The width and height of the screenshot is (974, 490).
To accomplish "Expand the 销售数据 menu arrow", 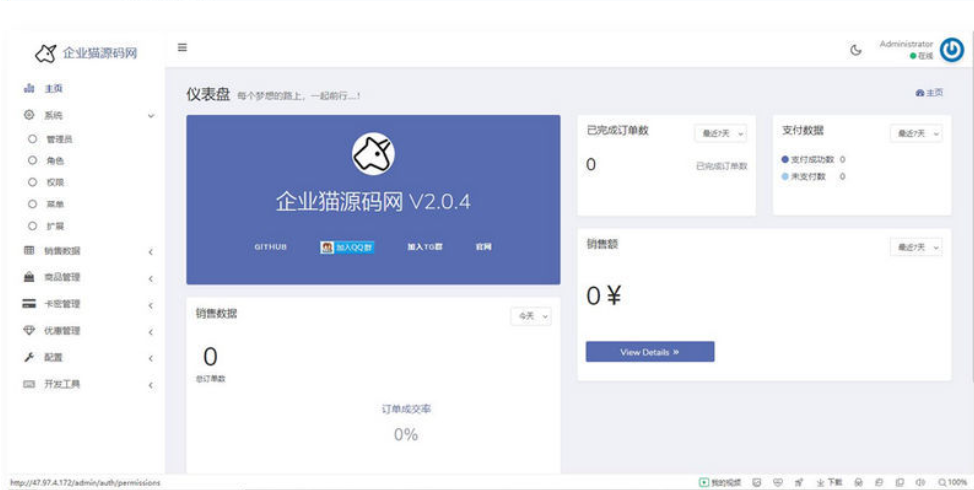I will tap(151, 252).
